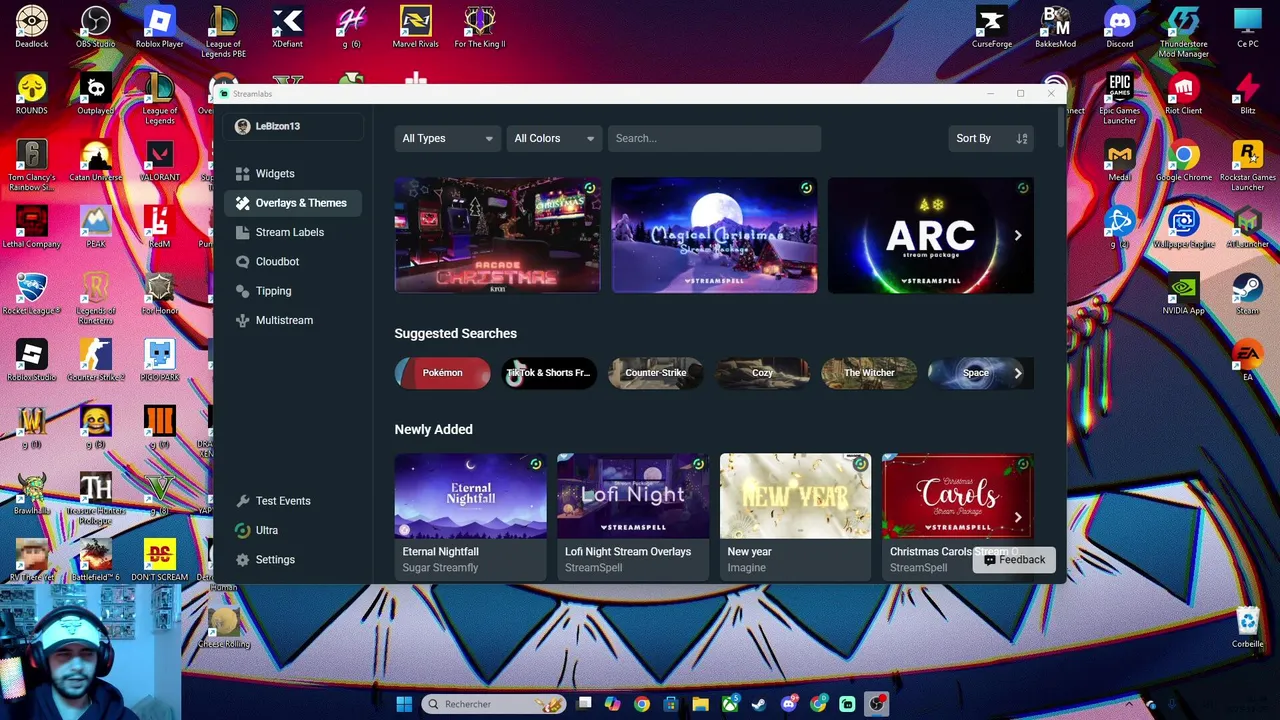Screen dimensions: 1280x720
Task: Open Xbox app from the taskbar
Action: click(730, 704)
